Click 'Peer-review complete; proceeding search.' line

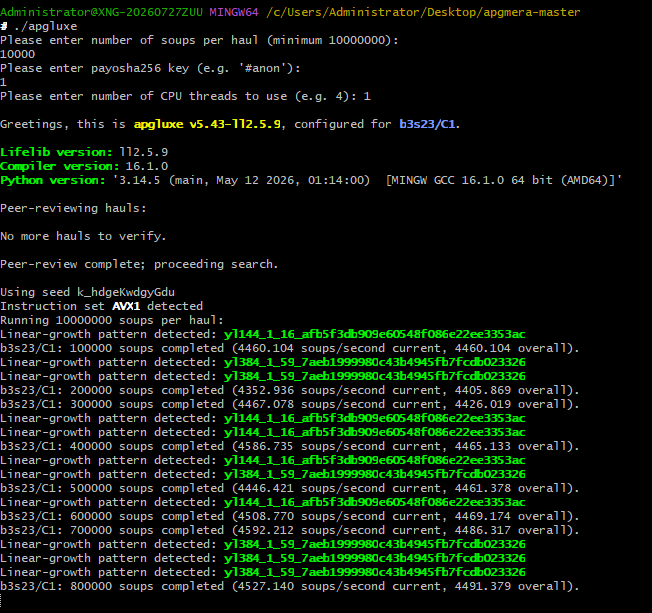pyautogui.click(x=139, y=264)
